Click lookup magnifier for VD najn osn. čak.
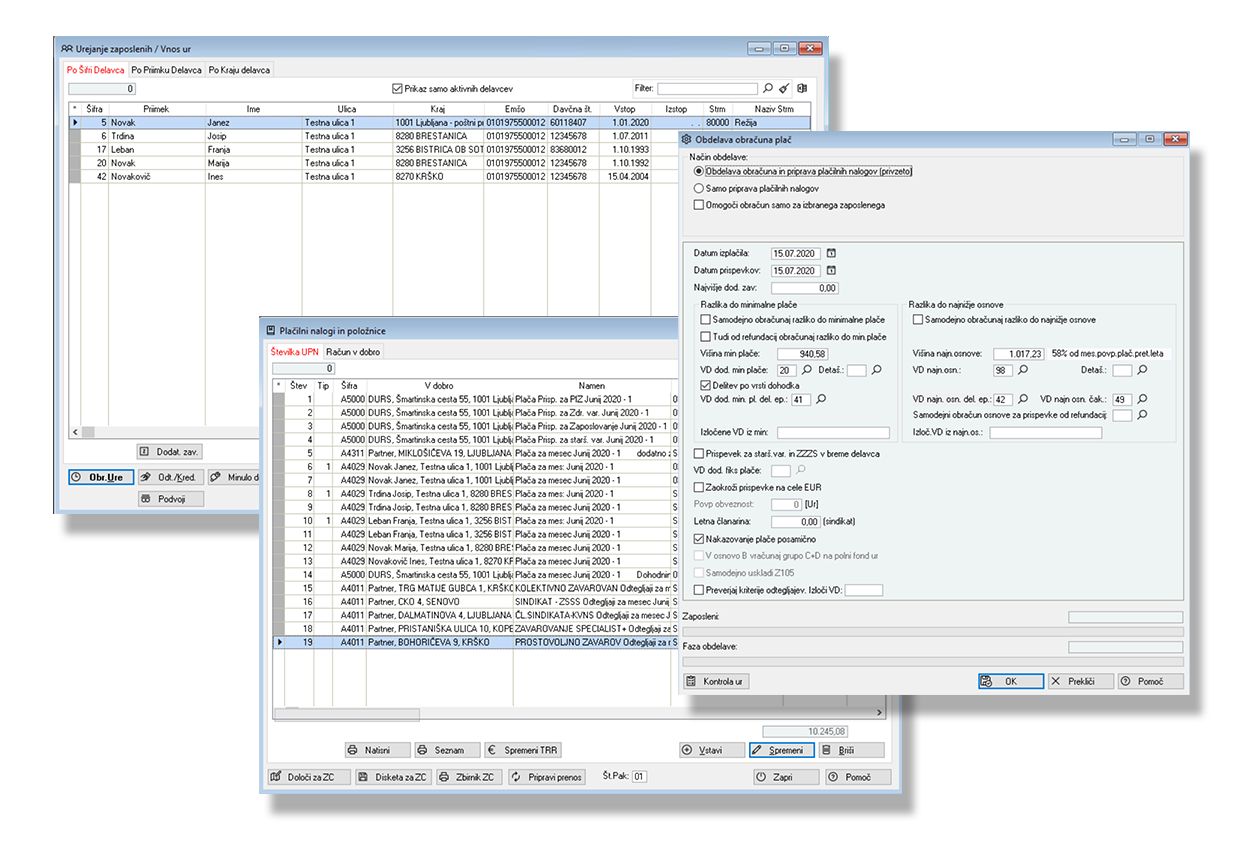Screen dimensions: 1242x851 coord(1141,399)
